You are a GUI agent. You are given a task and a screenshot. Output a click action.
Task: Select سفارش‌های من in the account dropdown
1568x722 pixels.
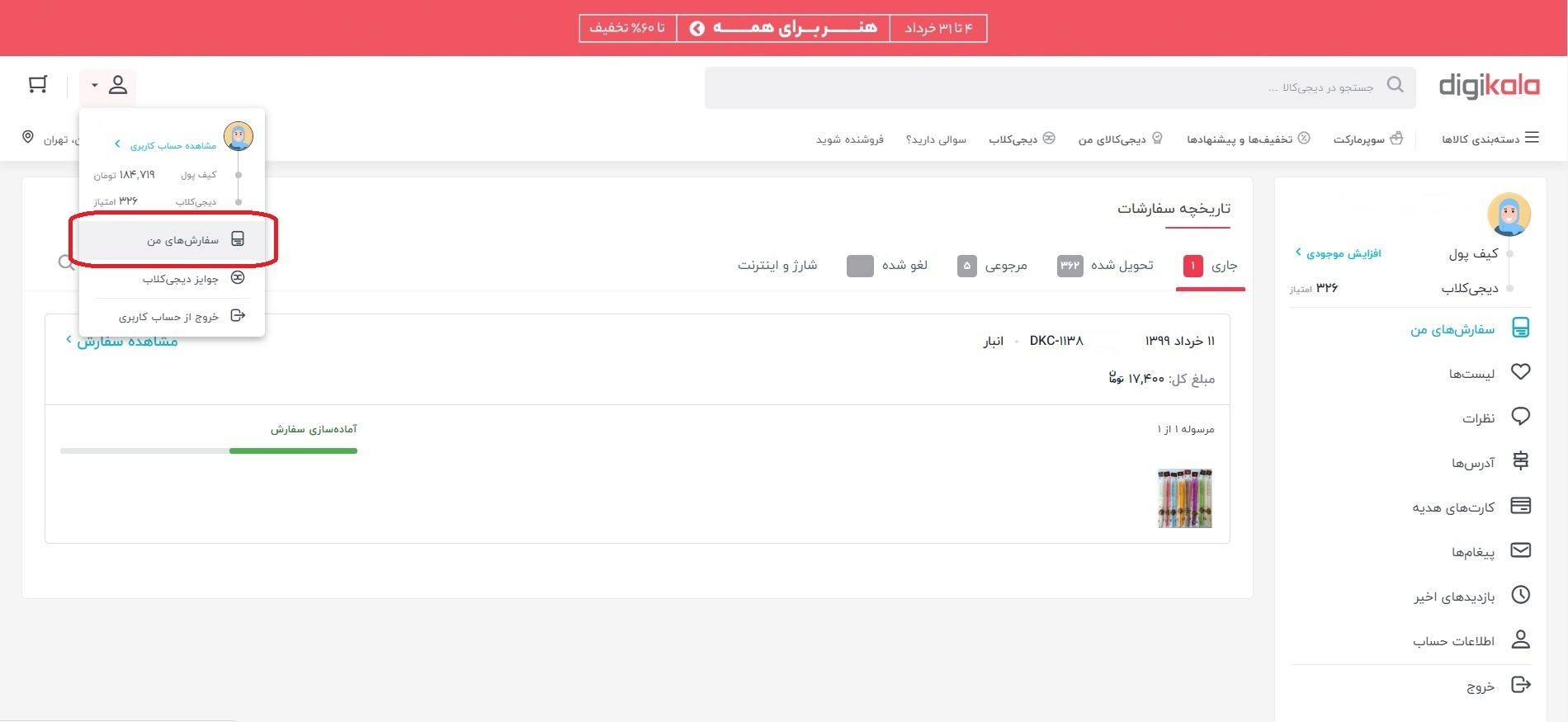pyautogui.click(x=173, y=240)
